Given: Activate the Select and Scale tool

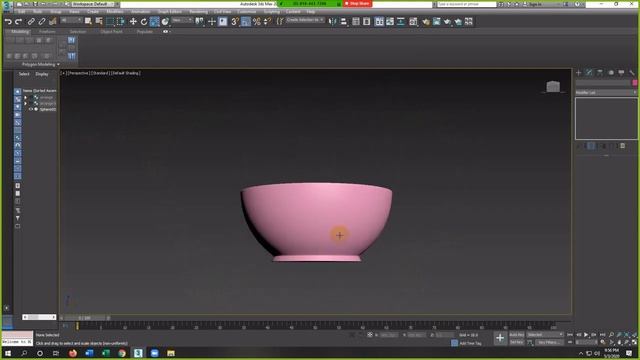Looking at the screenshot, I should pyautogui.click(x=155, y=22).
